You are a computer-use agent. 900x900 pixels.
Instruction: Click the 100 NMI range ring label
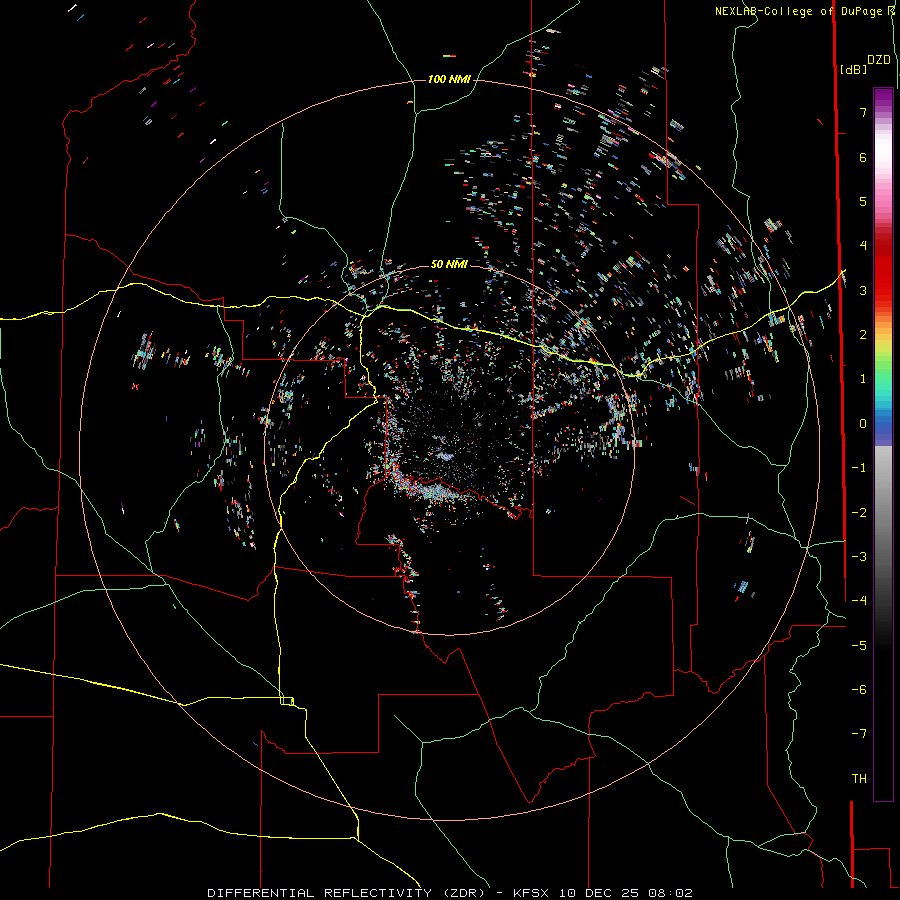[449, 79]
